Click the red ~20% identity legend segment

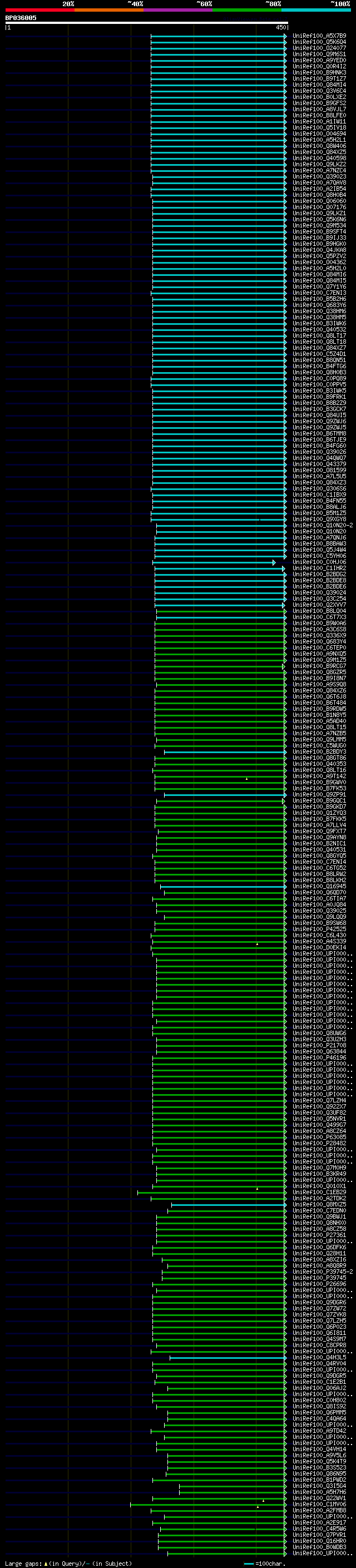click(x=39, y=10)
